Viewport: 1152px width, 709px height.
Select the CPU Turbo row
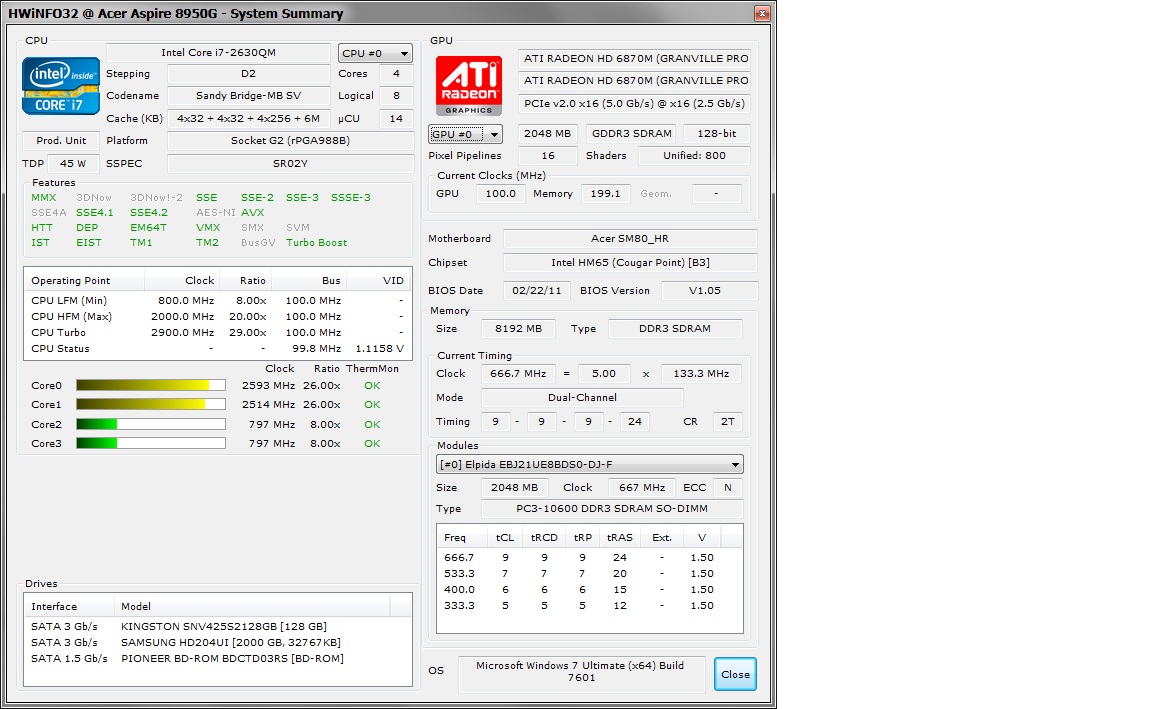point(217,333)
